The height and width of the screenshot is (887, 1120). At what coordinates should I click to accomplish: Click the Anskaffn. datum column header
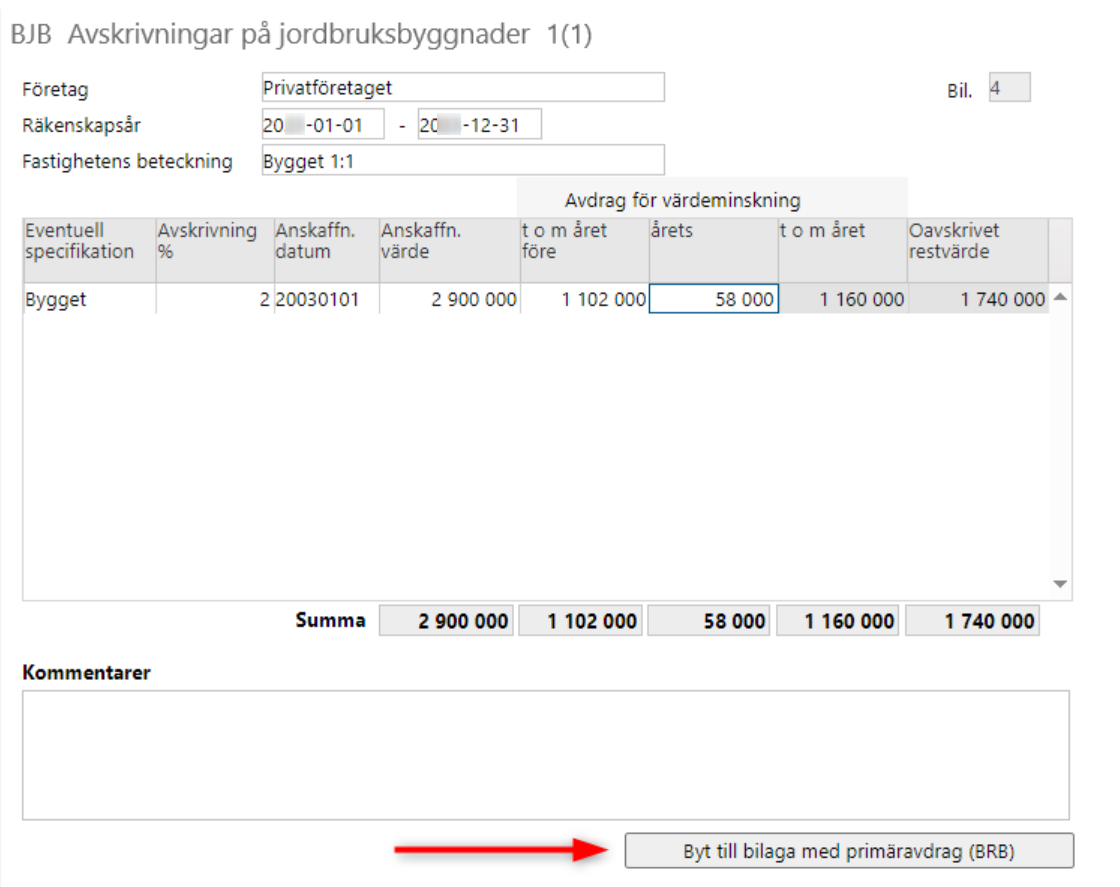tap(326, 250)
